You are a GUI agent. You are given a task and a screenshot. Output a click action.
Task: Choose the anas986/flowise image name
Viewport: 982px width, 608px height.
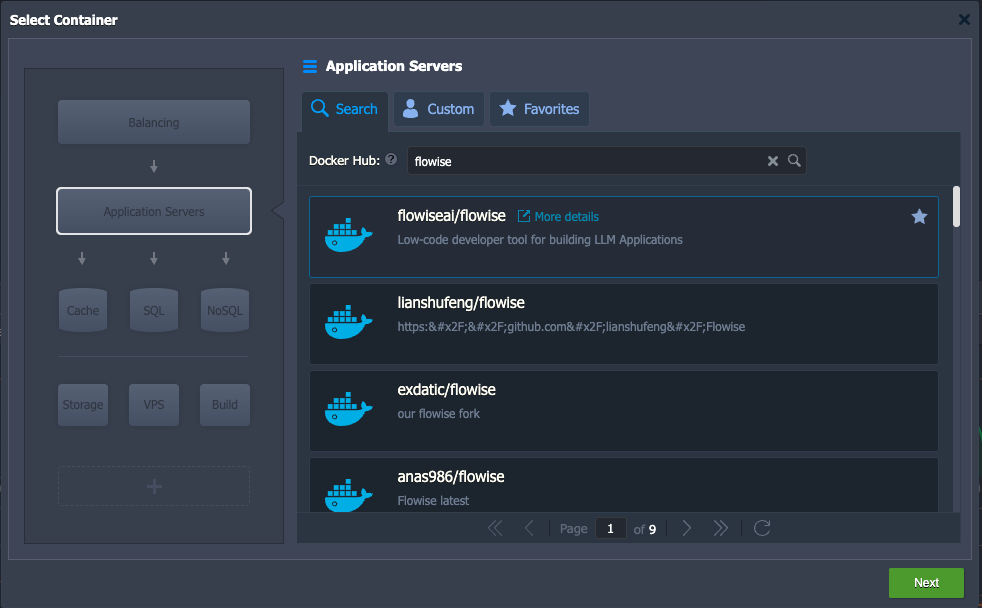coord(451,477)
